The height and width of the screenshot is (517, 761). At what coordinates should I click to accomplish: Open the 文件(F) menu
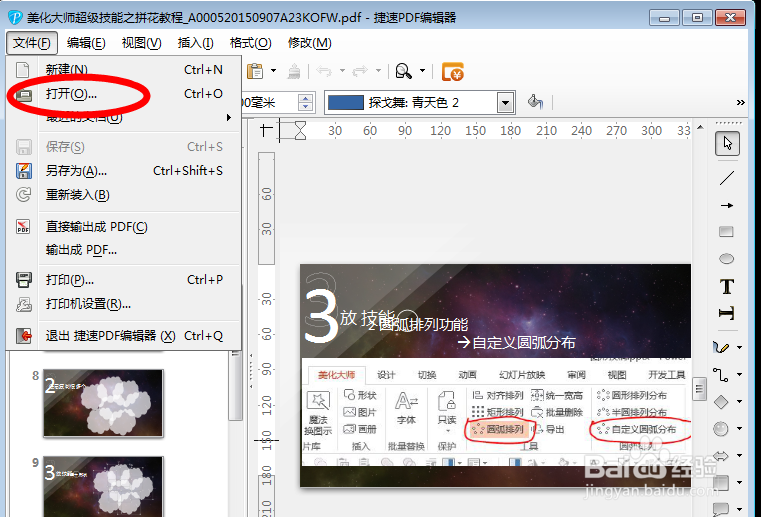(32, 43)
